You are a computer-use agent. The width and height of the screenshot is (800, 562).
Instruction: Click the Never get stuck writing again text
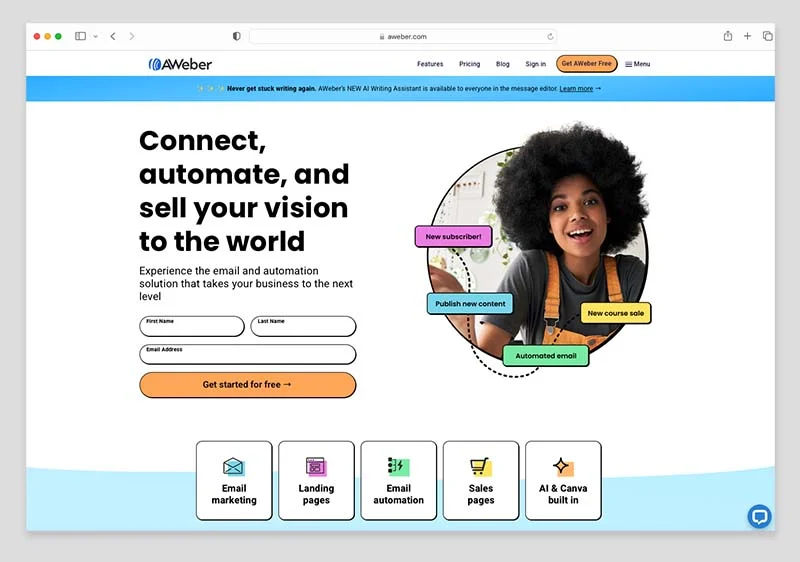(271, 89)
